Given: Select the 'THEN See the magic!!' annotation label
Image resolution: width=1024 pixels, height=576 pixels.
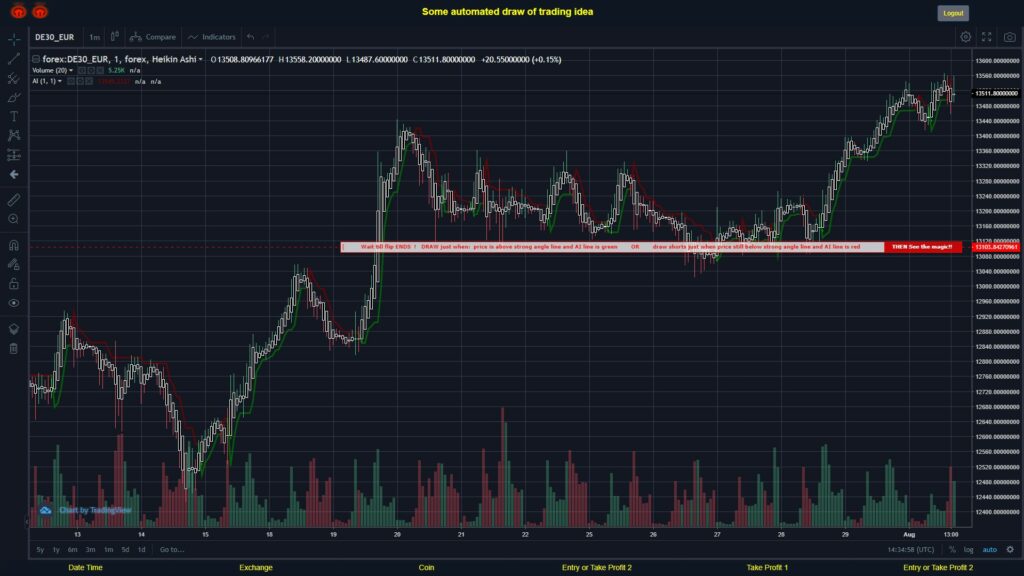Looking at the screenshot, I should pos(922,247).
